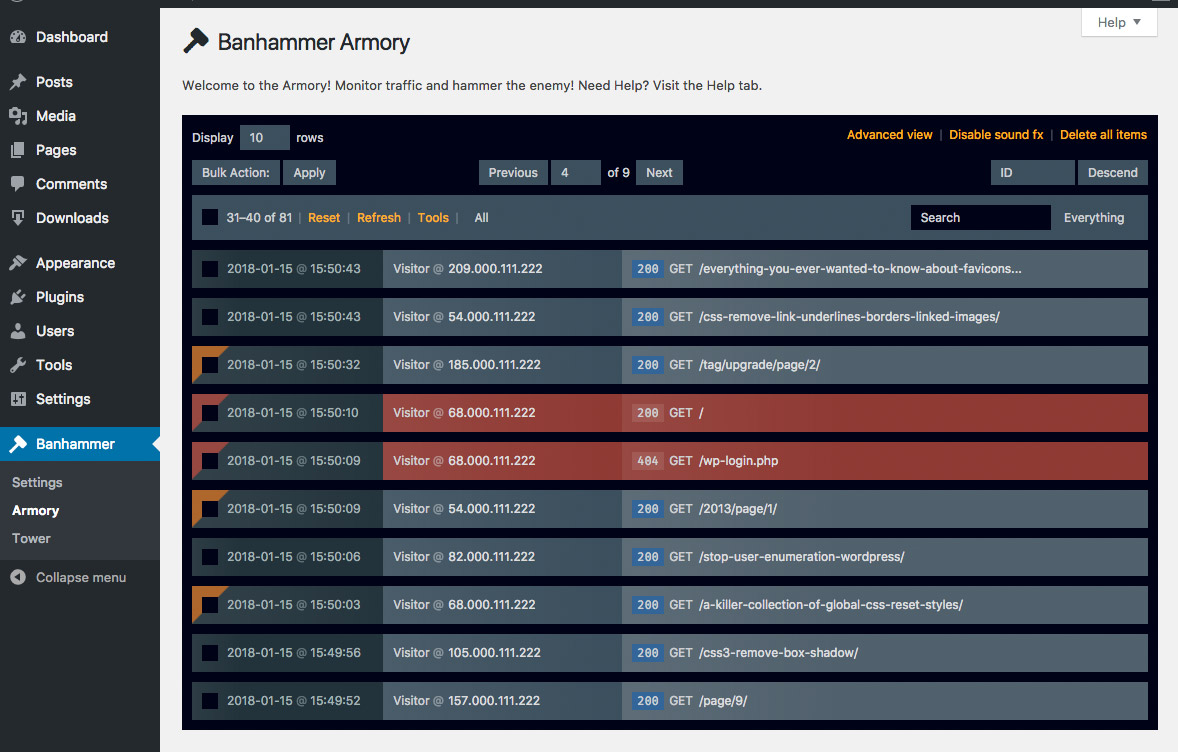Open the Dashboard icon in sidebar

[18, 37]
